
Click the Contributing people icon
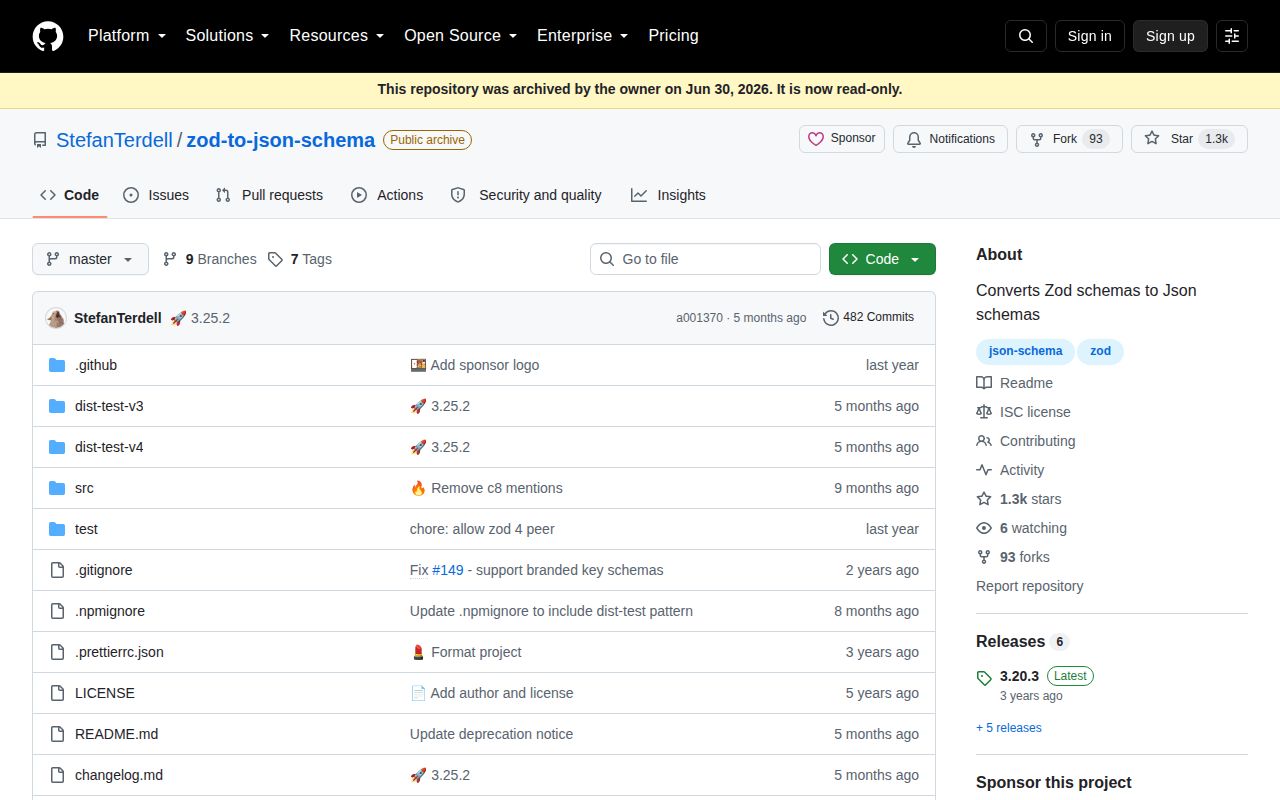(984, 441)
